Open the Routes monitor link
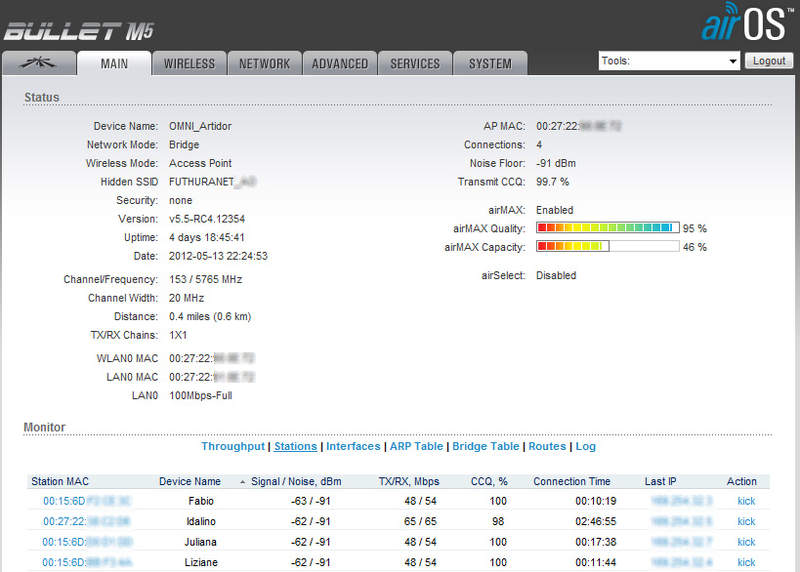The height and width of the screenshot is (572, 800). (547, 446)
